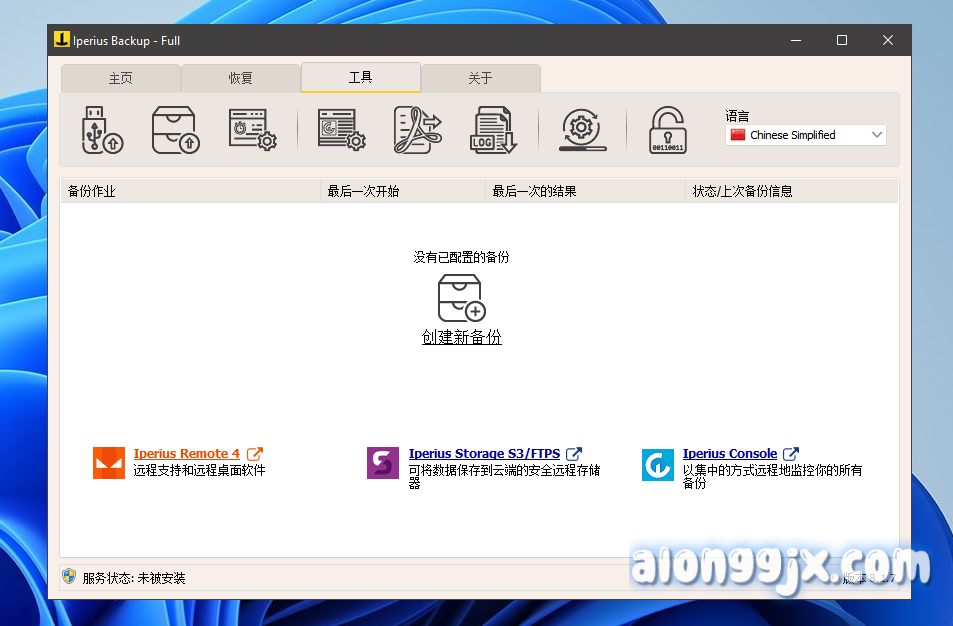Open the LOG file download icon
The height and width of the screenshot is (626, 953).
[x=493, y=130]
